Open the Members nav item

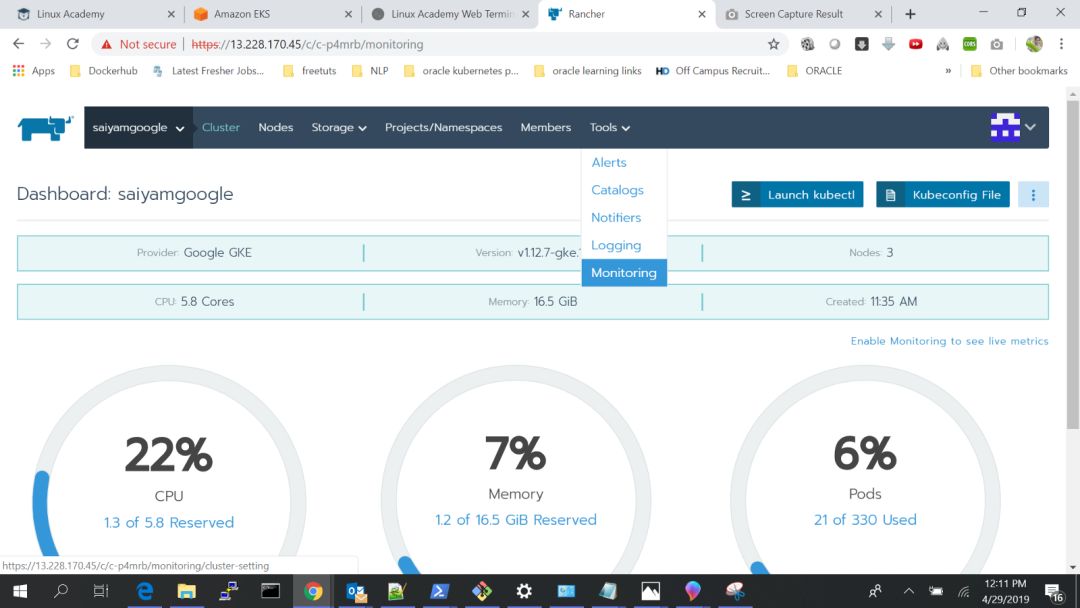(x=546, y=127)
